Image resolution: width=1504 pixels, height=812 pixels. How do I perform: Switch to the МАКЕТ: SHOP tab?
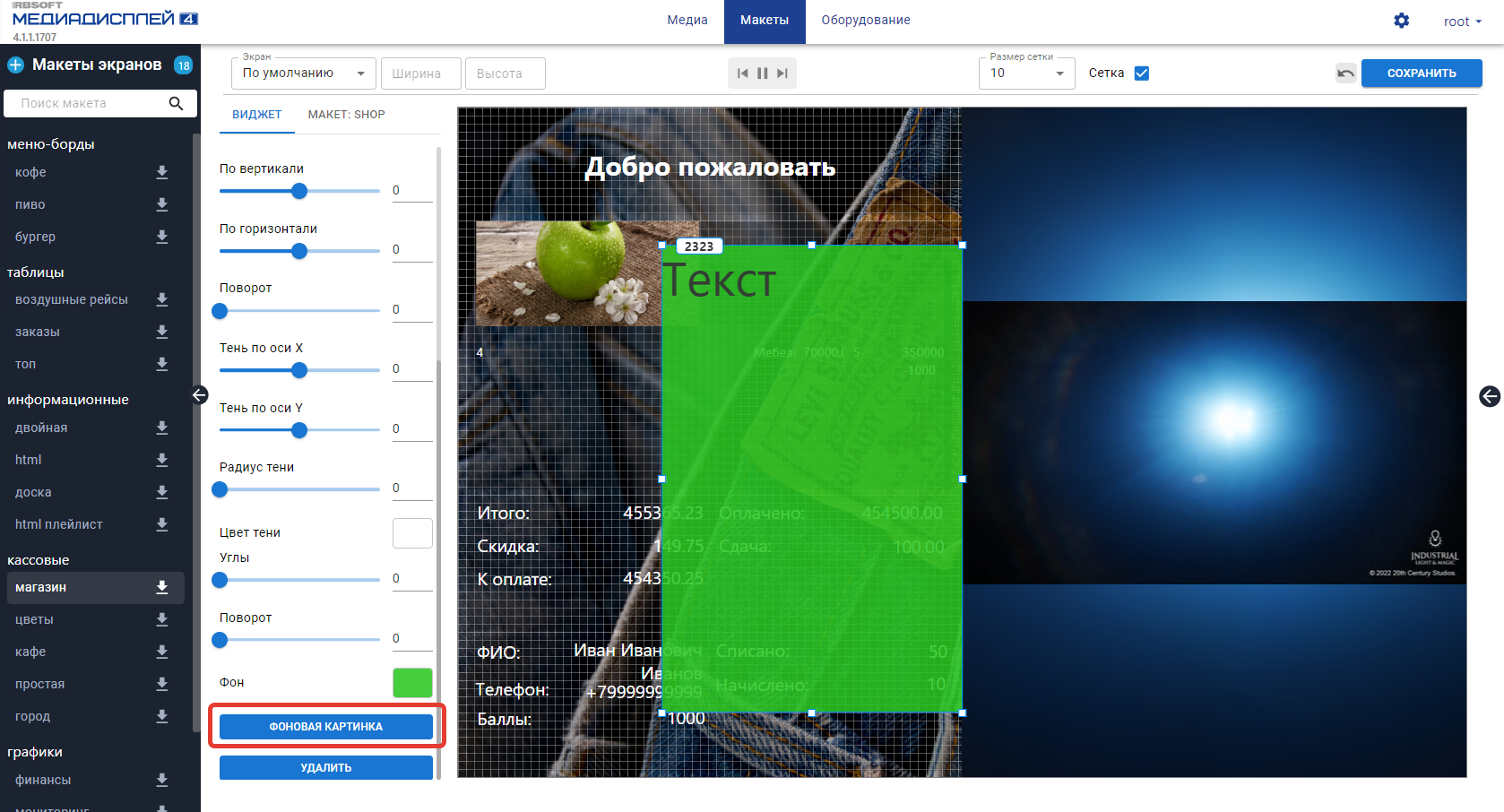[347, 115]
